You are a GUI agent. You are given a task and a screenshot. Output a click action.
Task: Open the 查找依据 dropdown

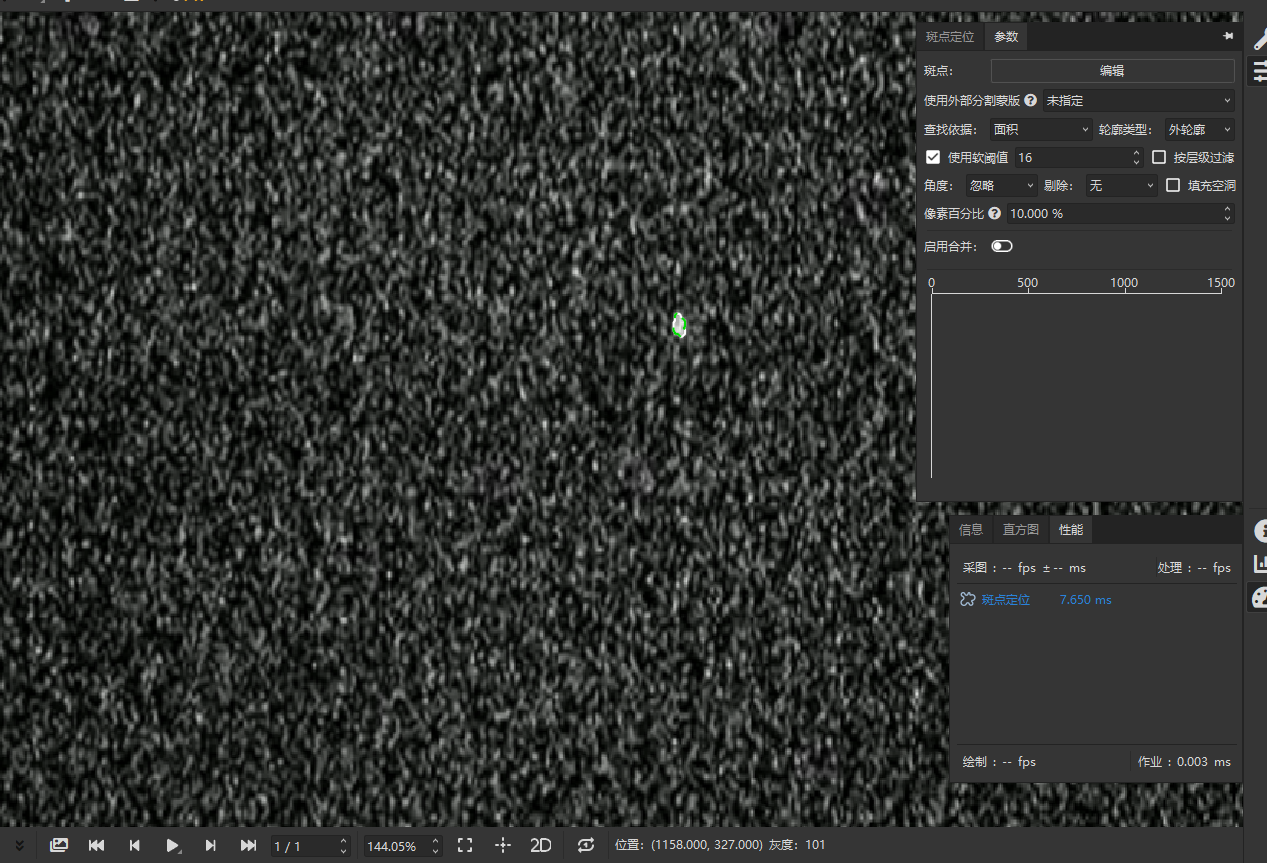coord(1041,129)
